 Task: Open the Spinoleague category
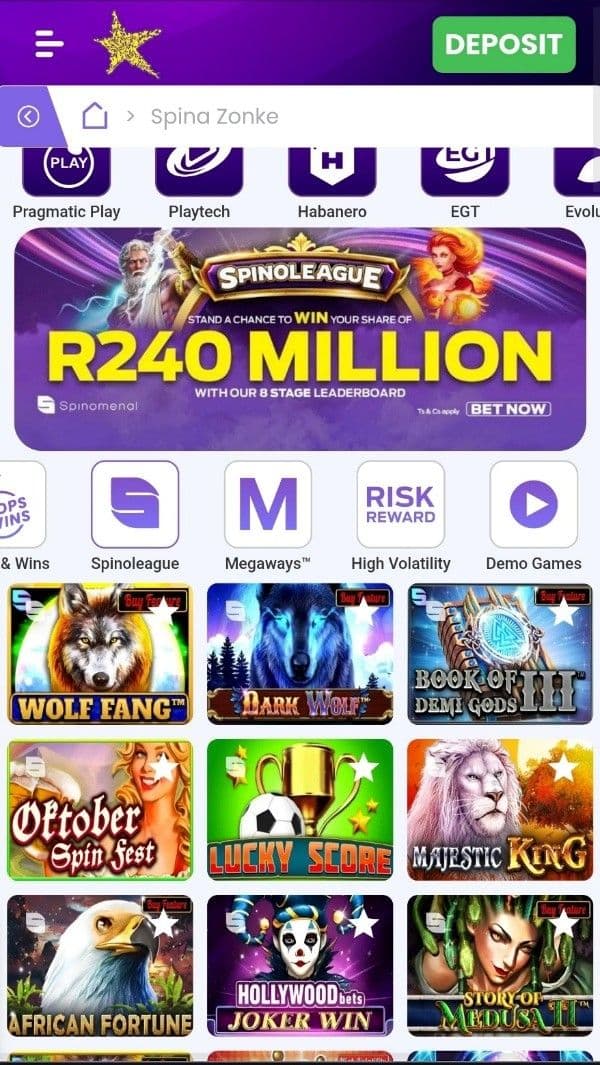pos(135,504)
